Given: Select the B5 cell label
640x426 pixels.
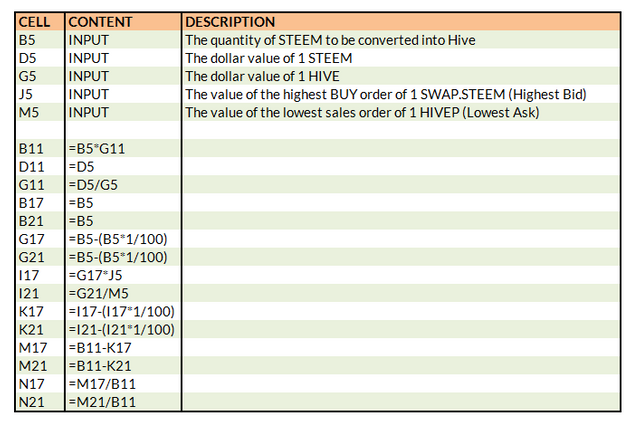Looking at the screenshot, I should 27,40.
